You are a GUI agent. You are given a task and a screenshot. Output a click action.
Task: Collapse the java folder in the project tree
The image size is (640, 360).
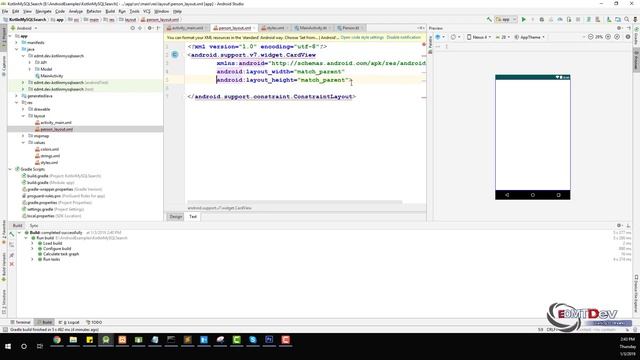coord(17,49)
